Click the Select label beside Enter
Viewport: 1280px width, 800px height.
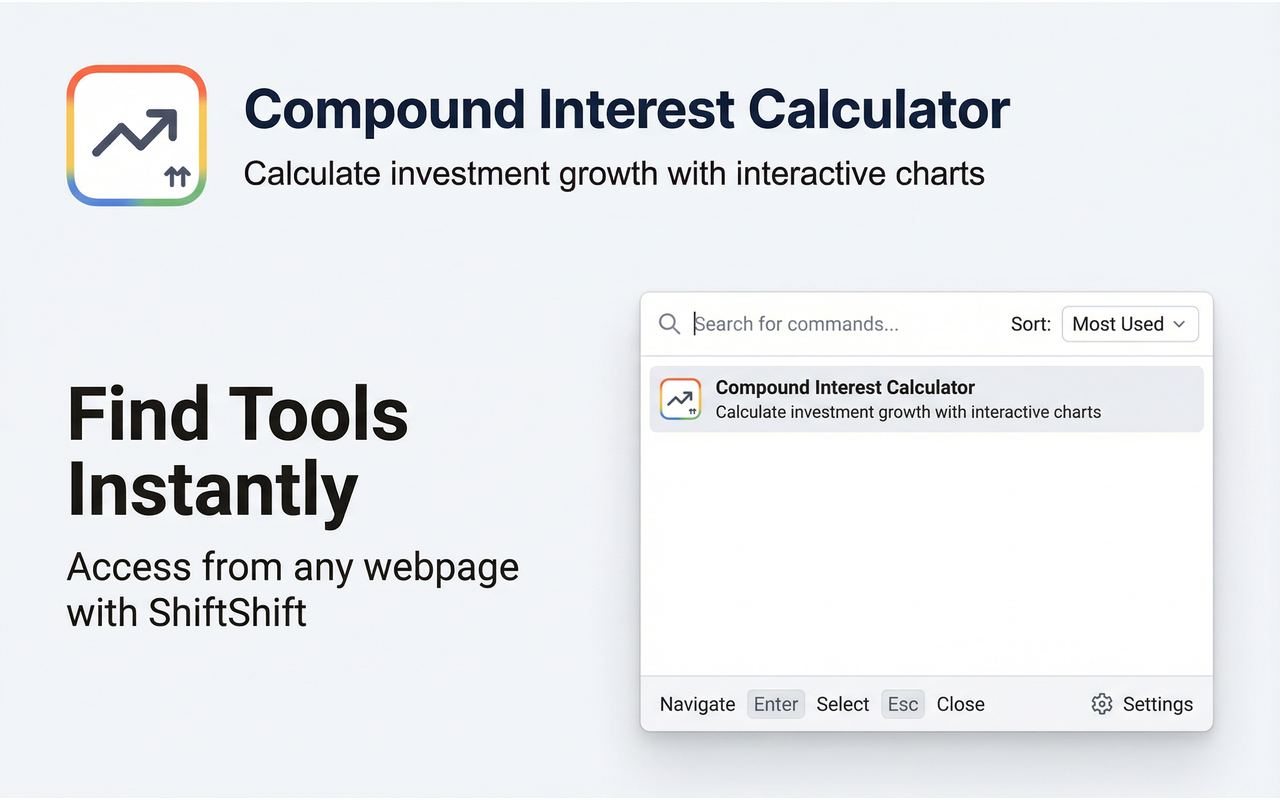pos(843,704)
